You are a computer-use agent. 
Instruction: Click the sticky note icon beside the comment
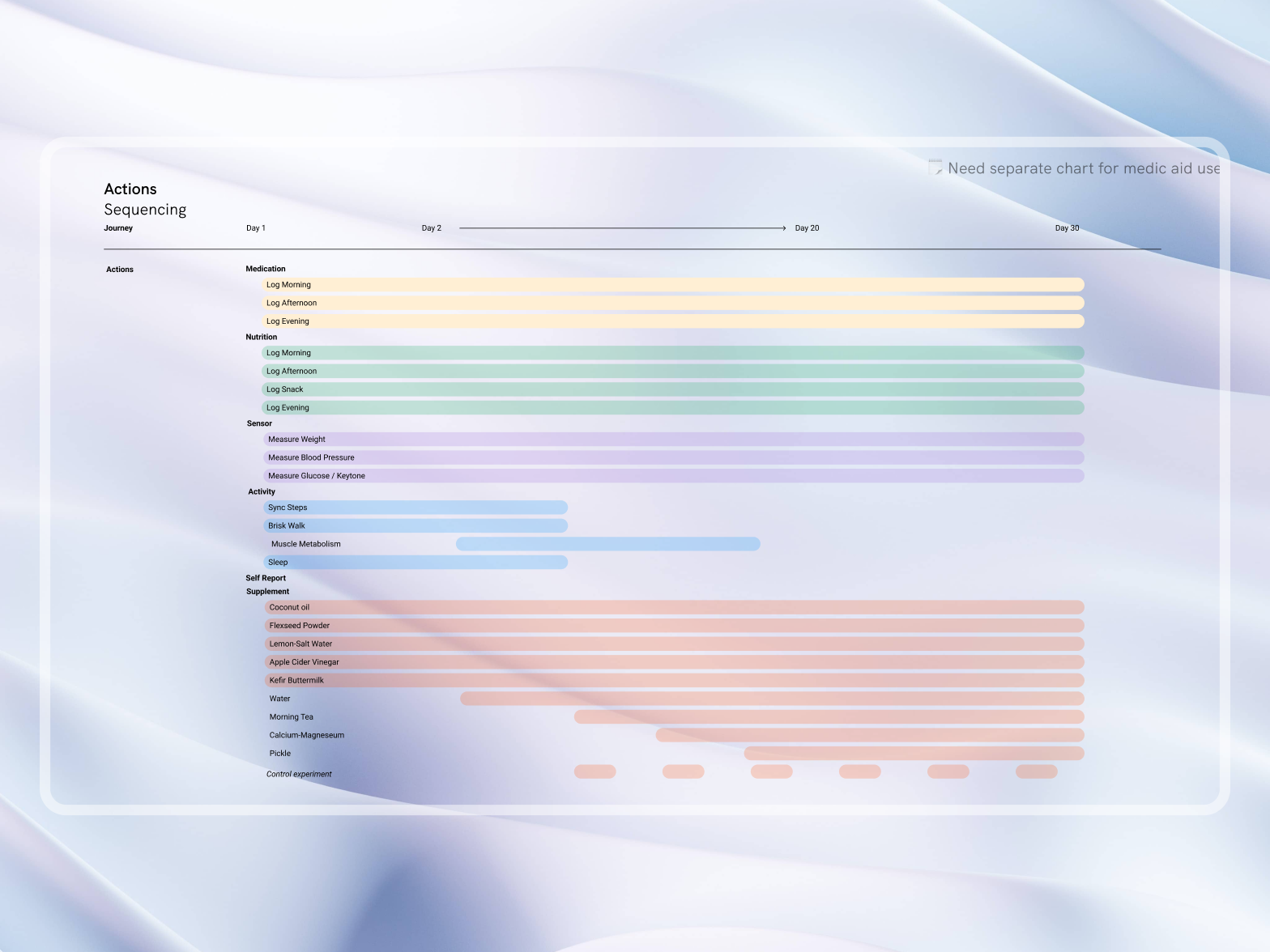[935, 168]
